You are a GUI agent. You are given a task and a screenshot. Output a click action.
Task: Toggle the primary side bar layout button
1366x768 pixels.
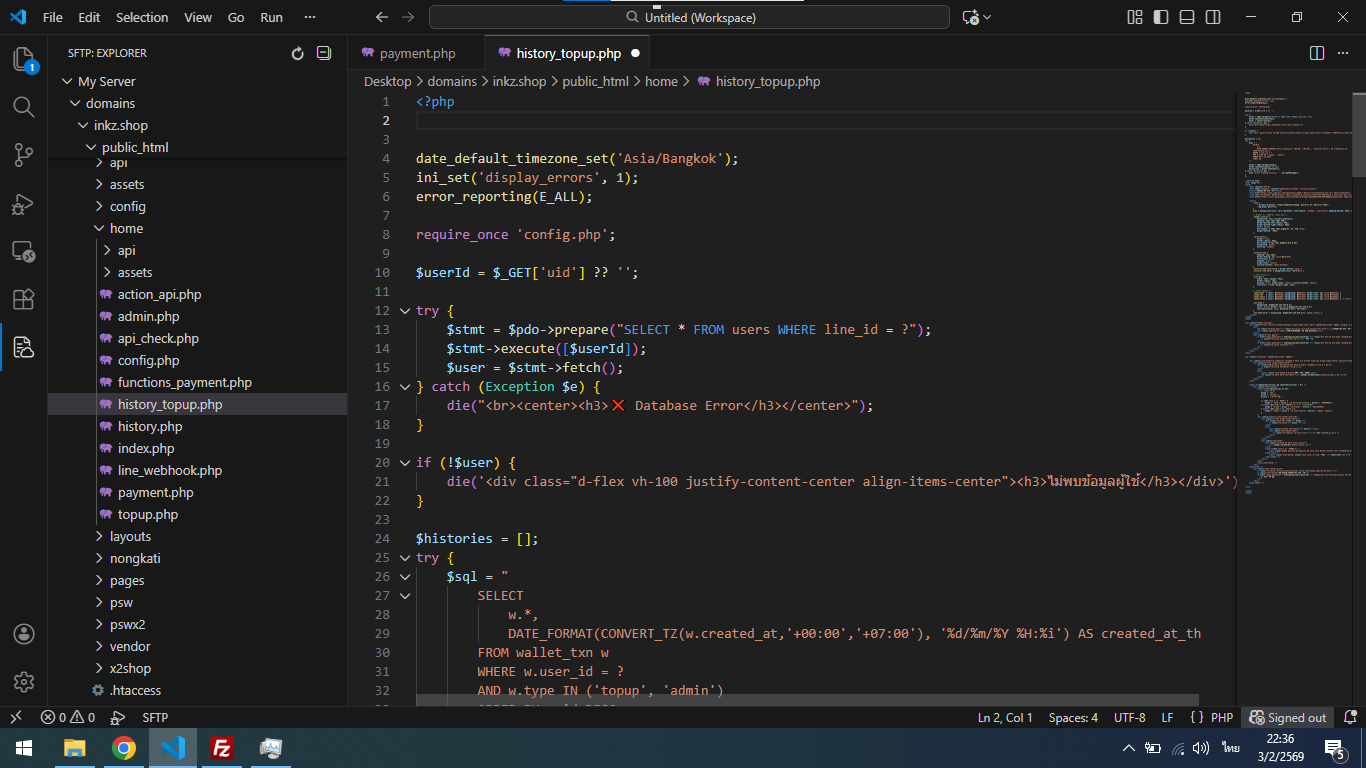(x=1161, y=17)
